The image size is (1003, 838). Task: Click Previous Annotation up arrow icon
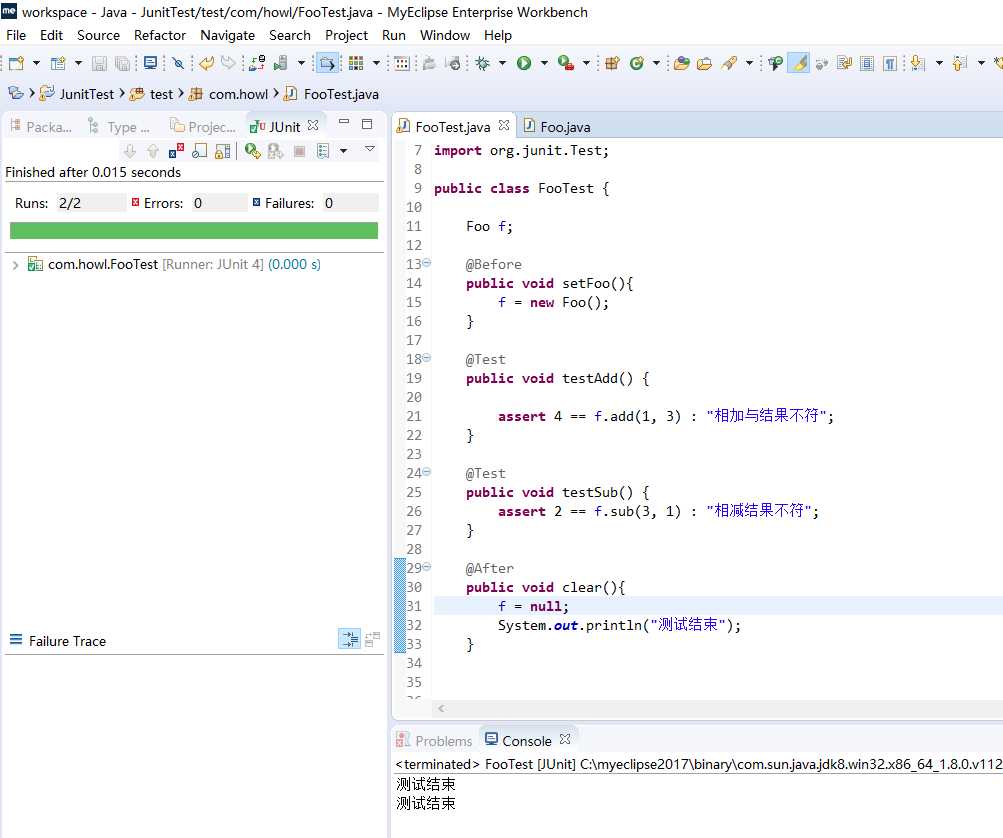pos(960,63)
